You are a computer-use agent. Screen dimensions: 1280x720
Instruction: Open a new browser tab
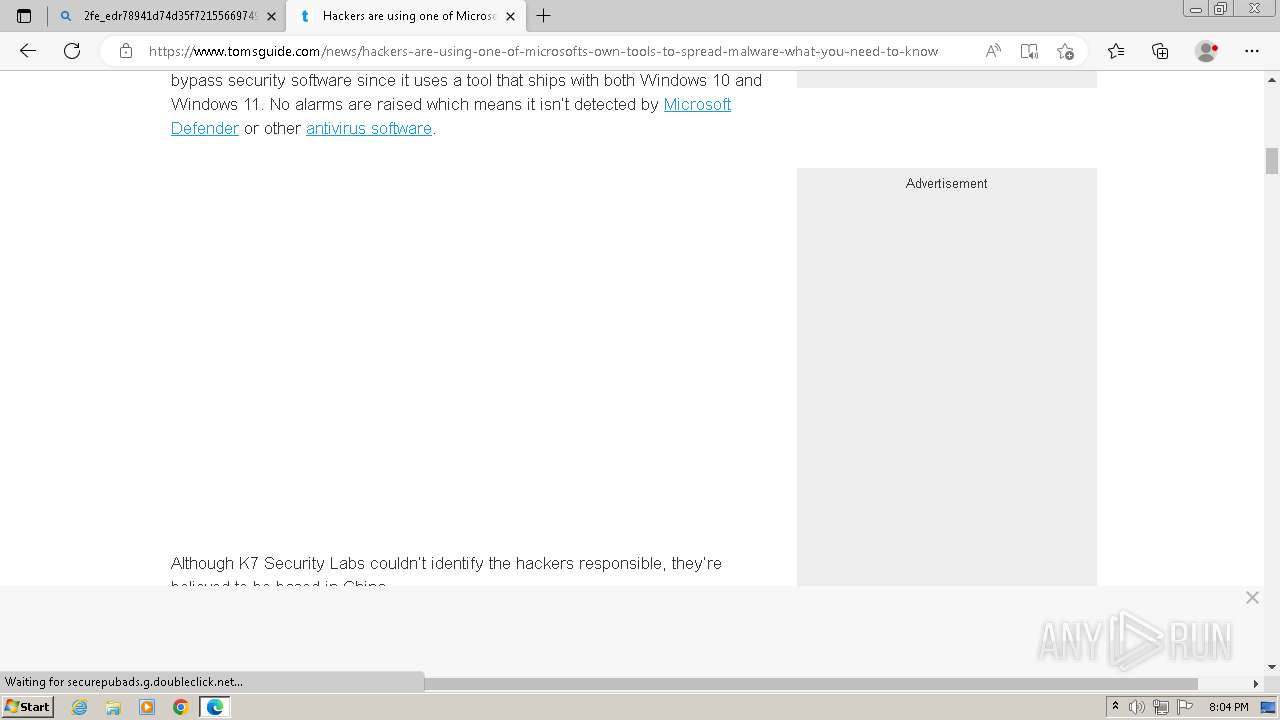tap(544, 16)
